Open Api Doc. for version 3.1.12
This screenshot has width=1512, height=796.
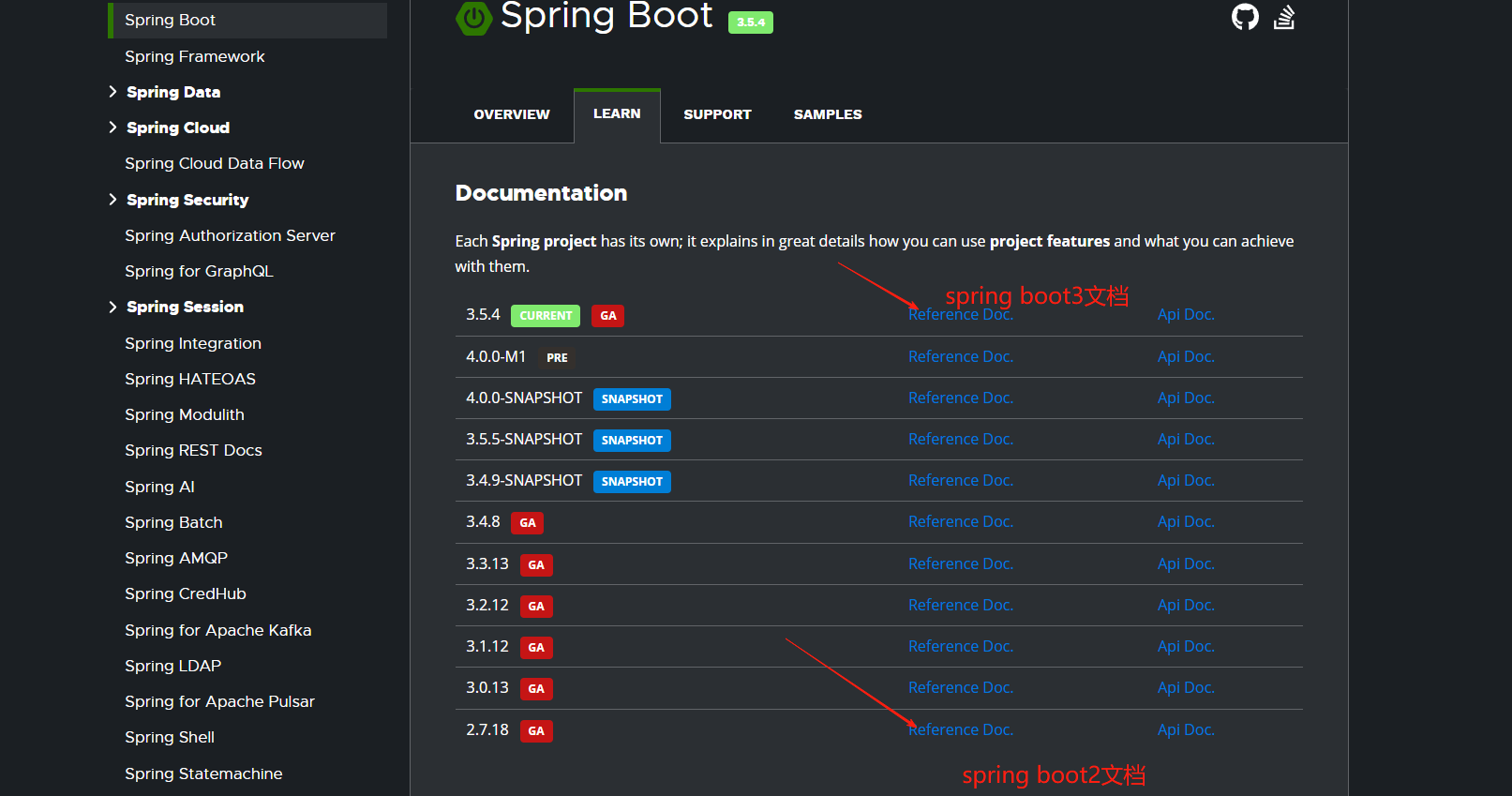[x=1186, y=646]
